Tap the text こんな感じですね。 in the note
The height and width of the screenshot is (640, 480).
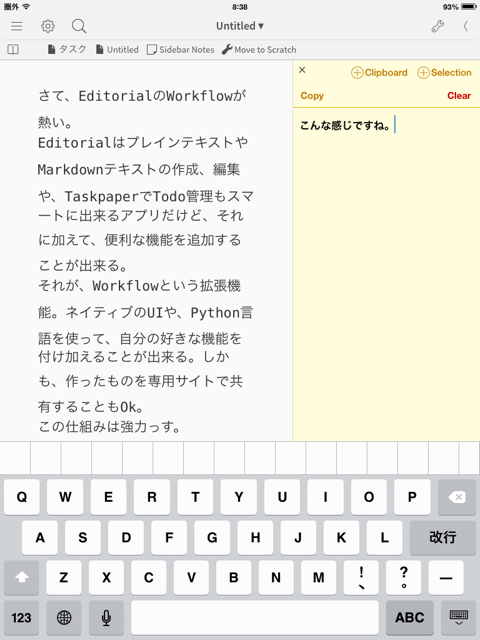coord(345,125)
